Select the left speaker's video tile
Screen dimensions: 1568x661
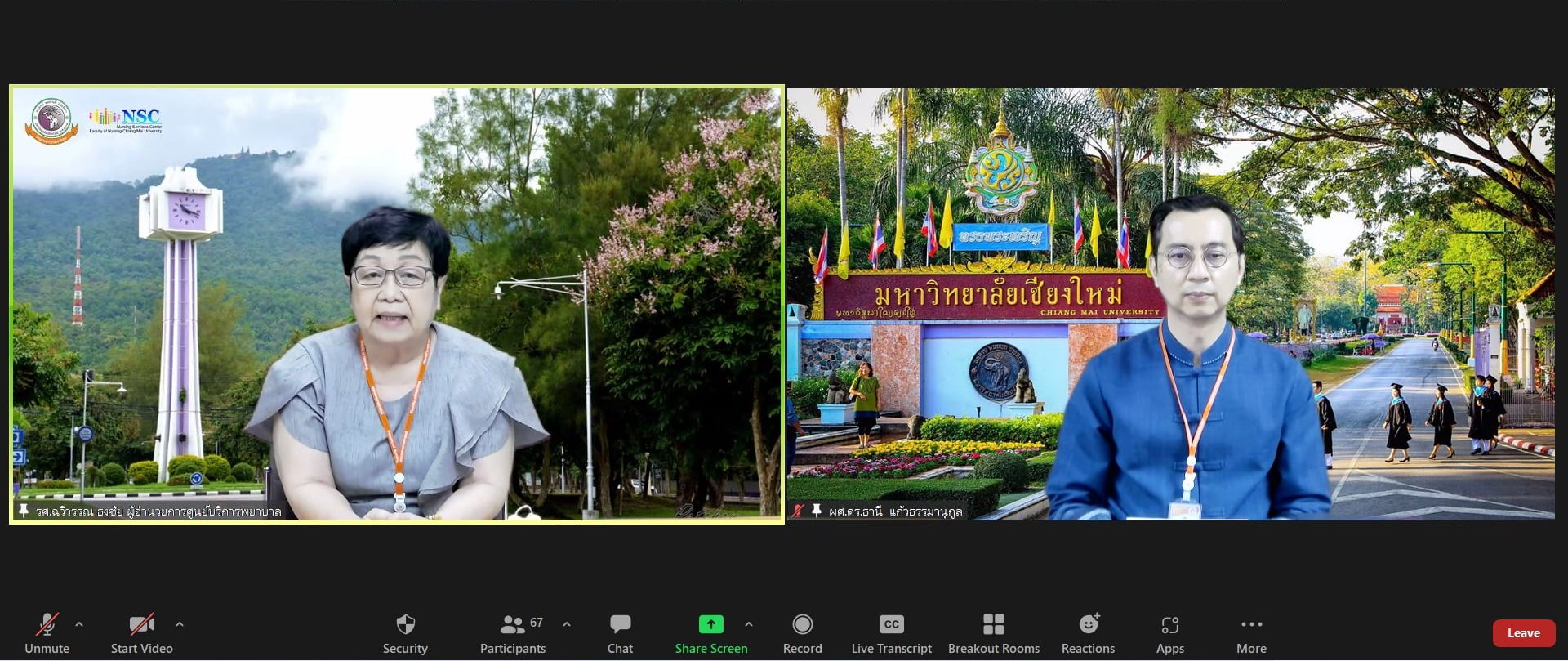(x=397, y=304)
